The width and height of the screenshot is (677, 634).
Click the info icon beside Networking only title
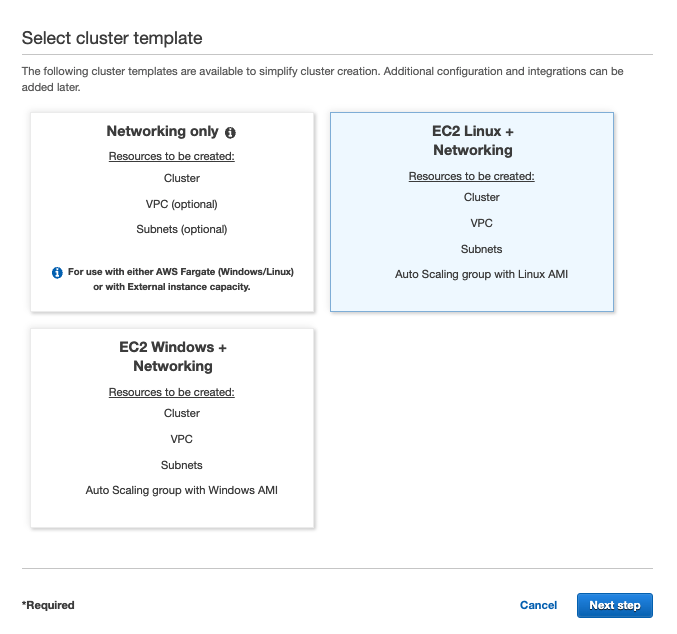[x=230, y=132]
